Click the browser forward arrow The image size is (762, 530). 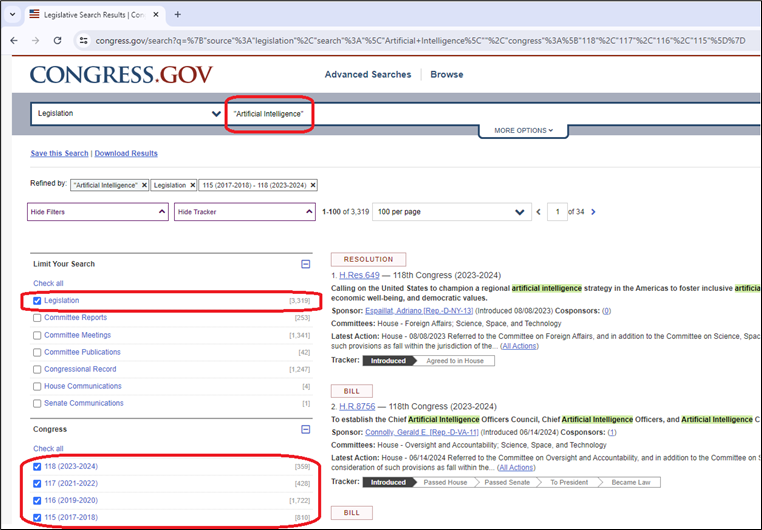click(x=35, y=40)
